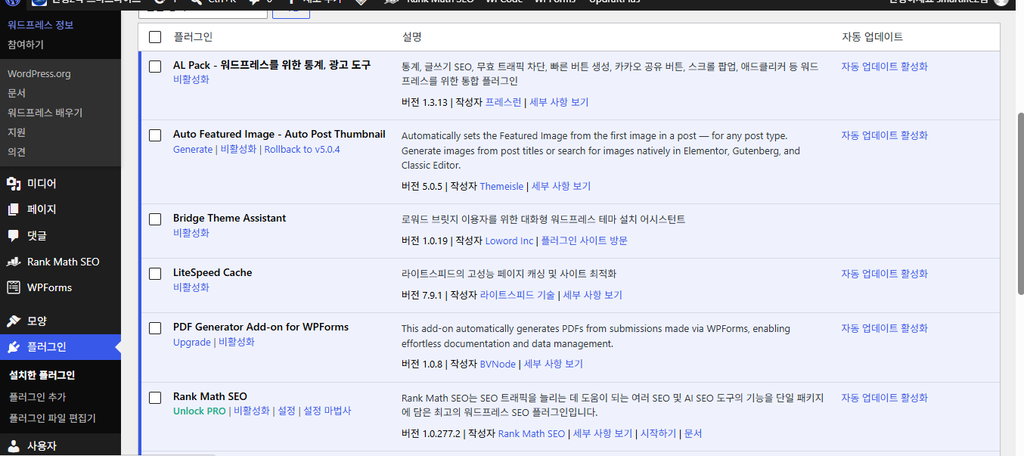Click 시작하기 for Rank Math SEO
The width and height of the screenshot is (1024, 456).
tap(658, 433)
